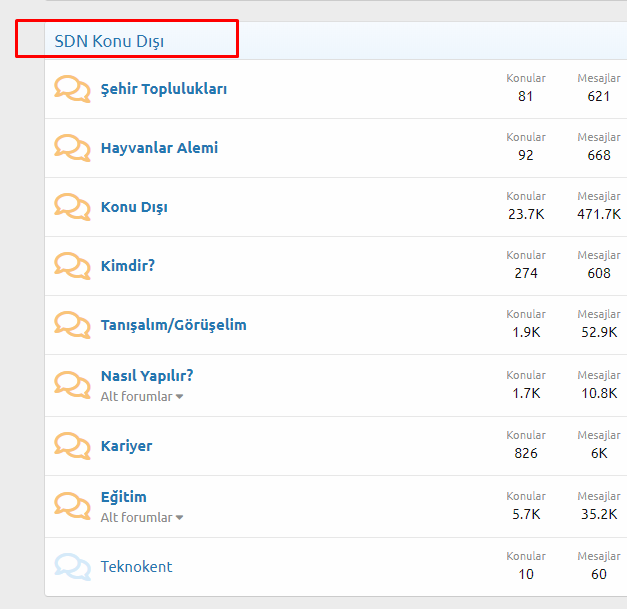Viewport: 627px width, 609px height.
Task: Click the faded Teknokent forum chat icon
Action: pos(72,567)
